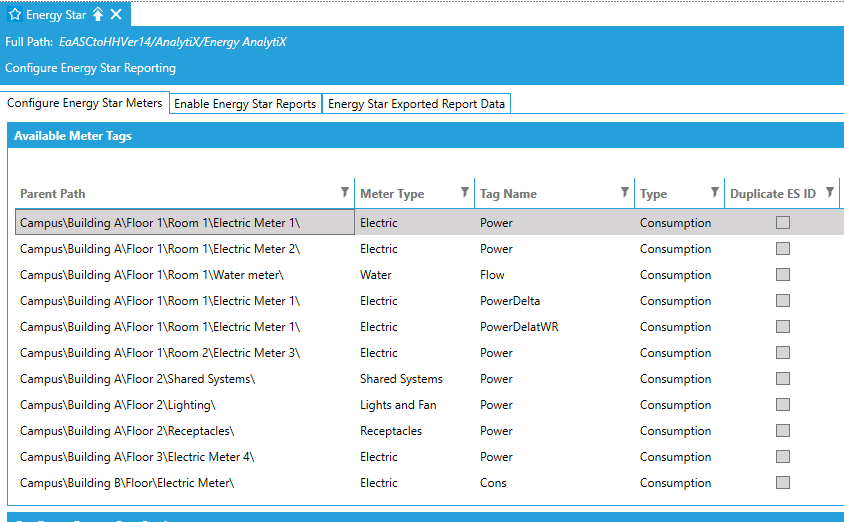Switch to Enable Energy Star Reports tab

(x=245, y=104)
